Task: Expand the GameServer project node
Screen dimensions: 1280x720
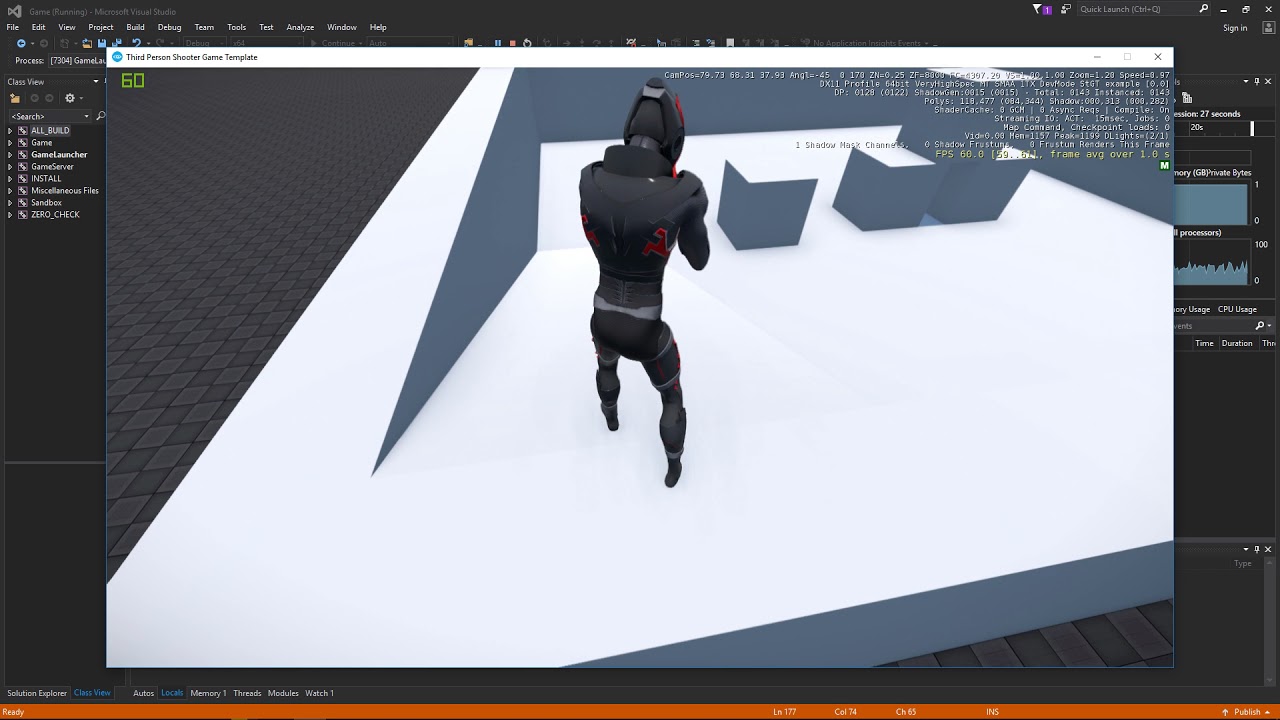Action: pyautogui.click(x=10, y=167)
